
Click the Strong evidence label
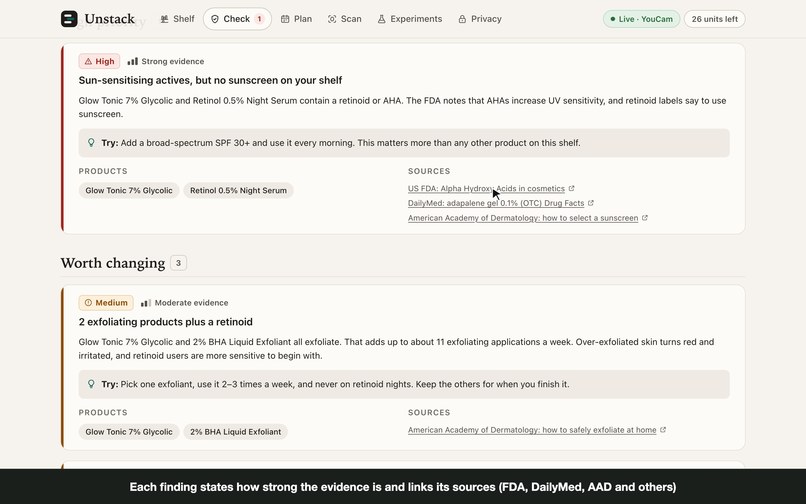tap(173, 61)
